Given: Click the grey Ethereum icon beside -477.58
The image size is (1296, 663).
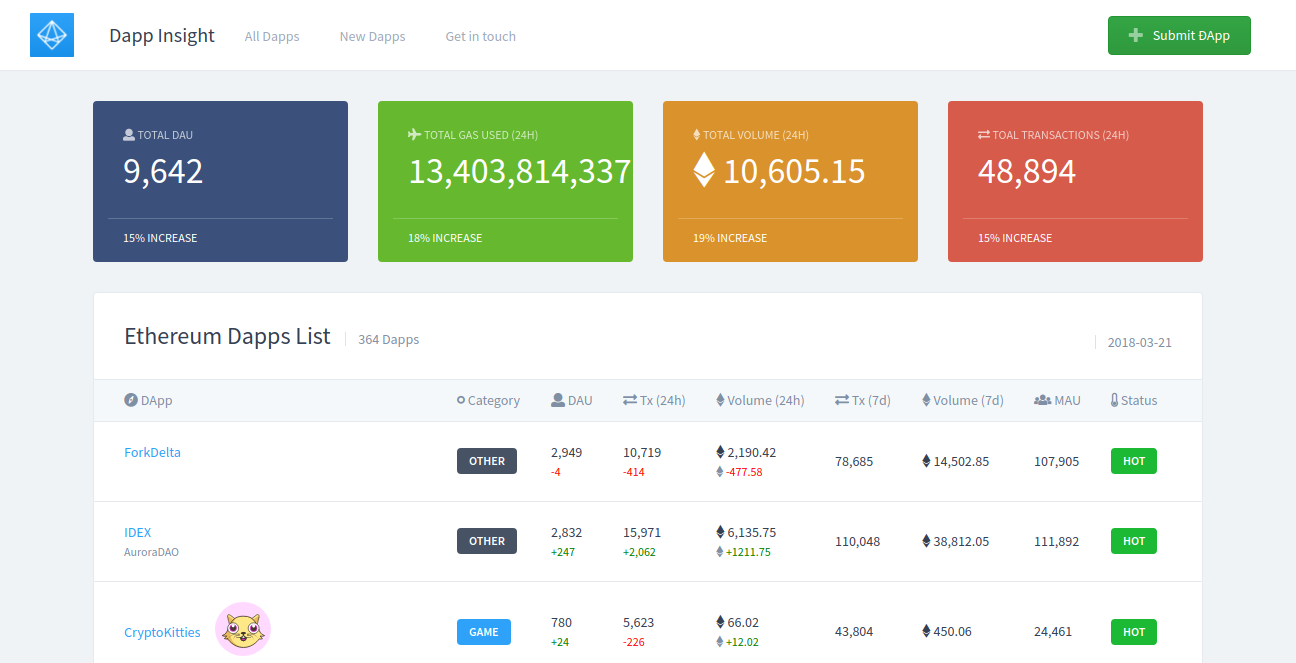Looking at the screenshot, I should (x=720, y=472).
